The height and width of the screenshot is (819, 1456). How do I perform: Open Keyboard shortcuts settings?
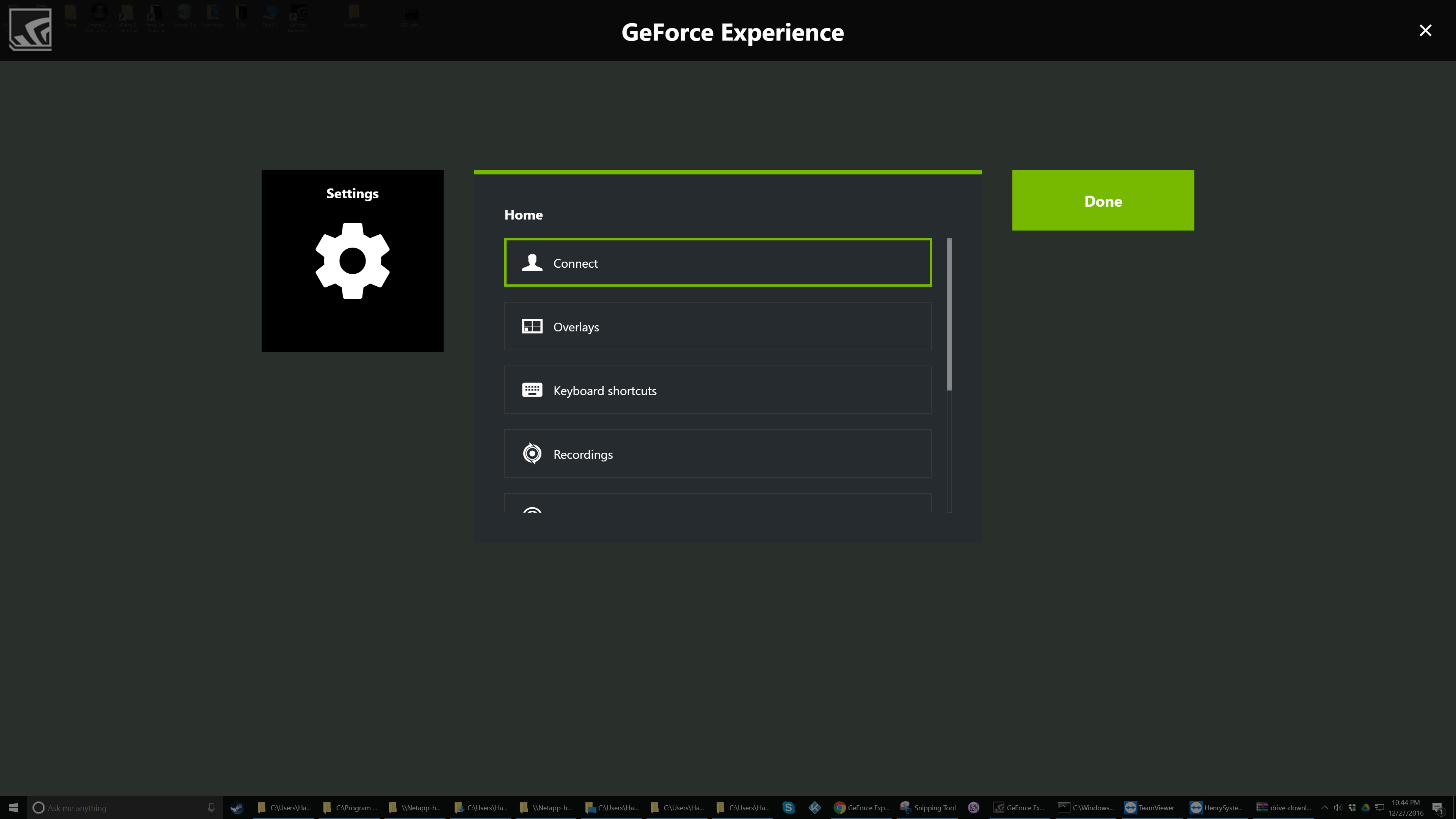coord(718,390)
